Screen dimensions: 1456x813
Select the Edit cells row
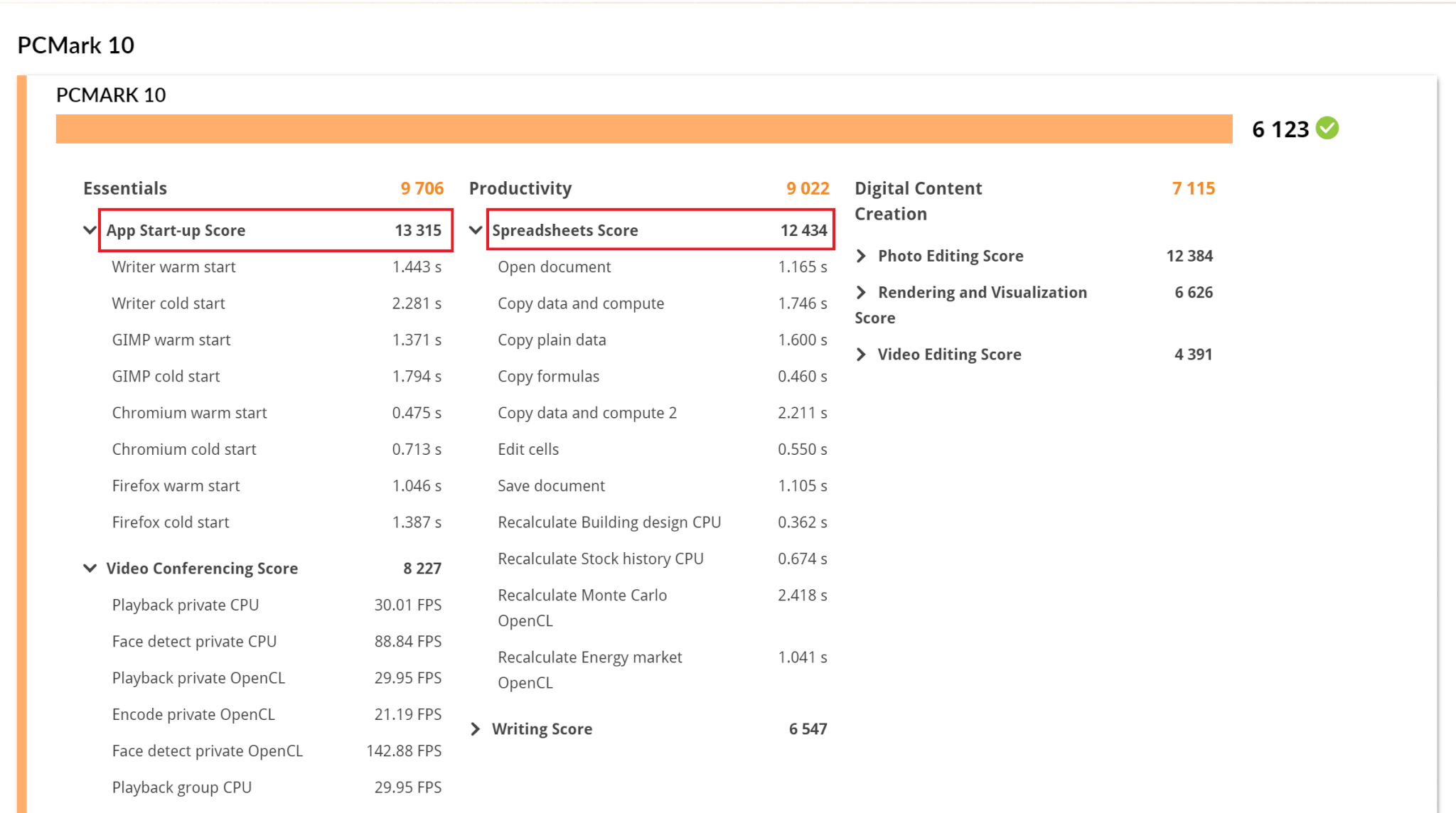663,450
